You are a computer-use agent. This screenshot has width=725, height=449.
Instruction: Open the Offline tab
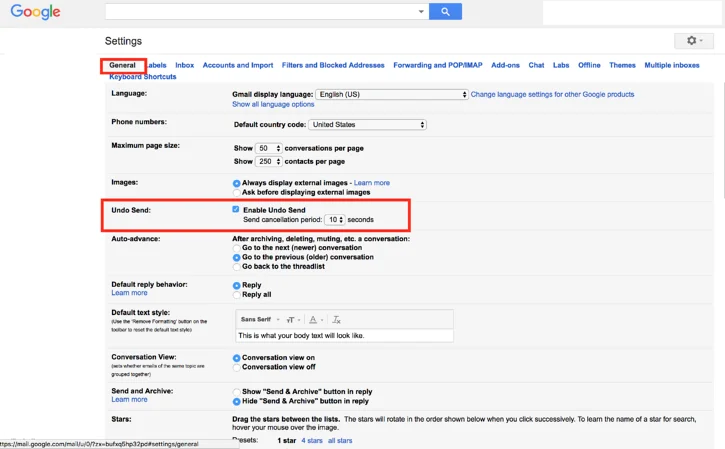(x=589, y=65)
